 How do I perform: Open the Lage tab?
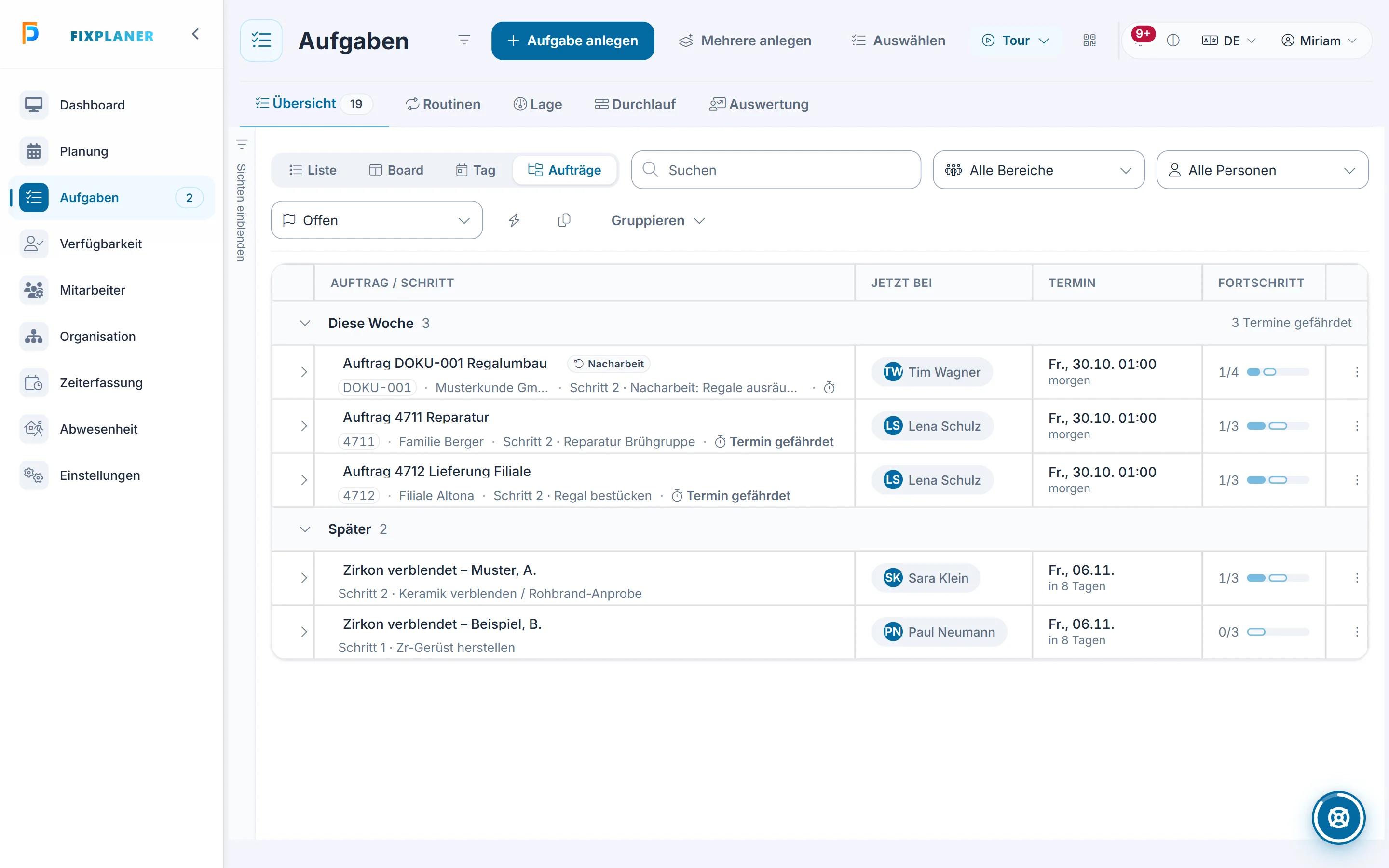coord(538,105)
